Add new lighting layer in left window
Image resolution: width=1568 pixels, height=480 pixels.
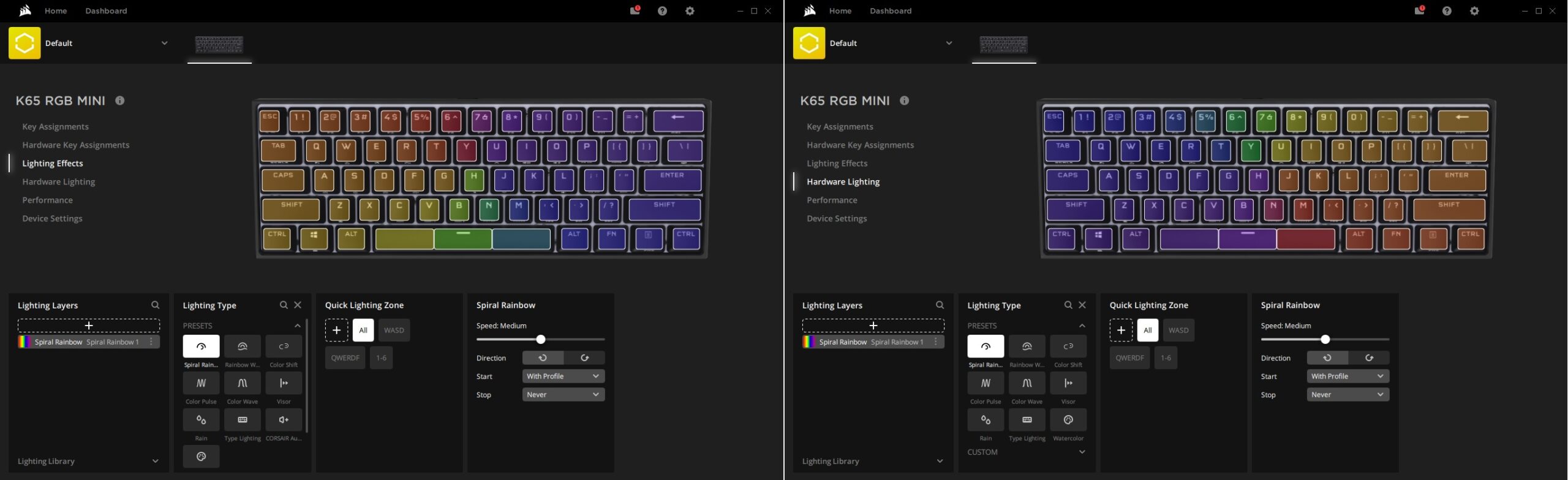click(89, 326)
